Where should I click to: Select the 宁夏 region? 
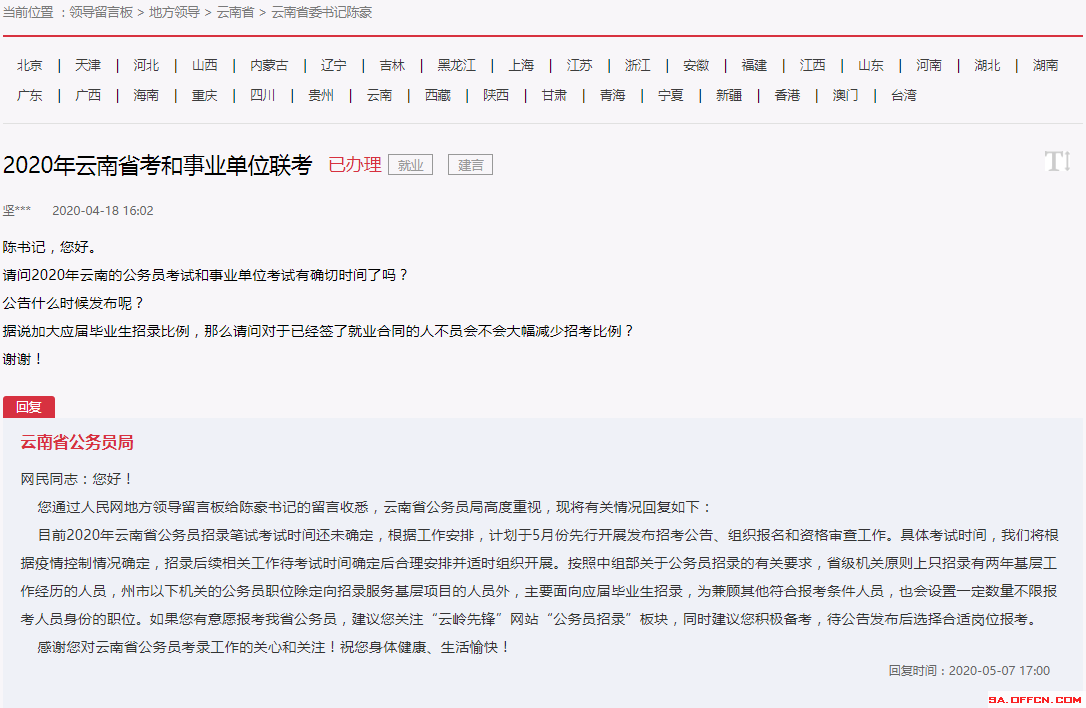[x=670, y=95]
